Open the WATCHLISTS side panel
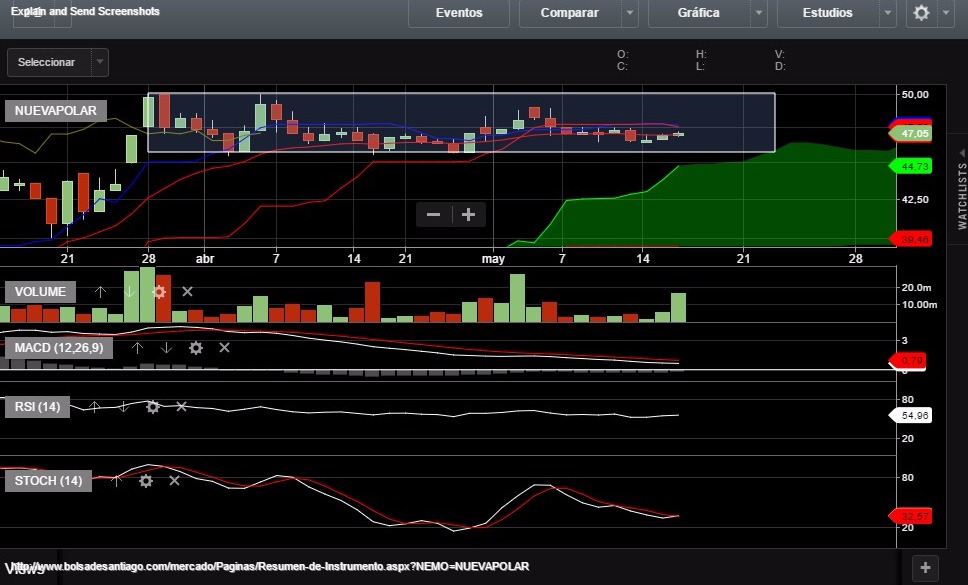This screenshot has height=585, width=968. 962,190
